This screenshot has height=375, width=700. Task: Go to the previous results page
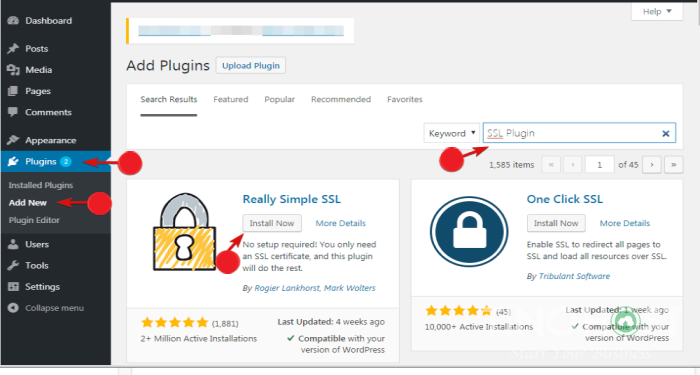573,165
